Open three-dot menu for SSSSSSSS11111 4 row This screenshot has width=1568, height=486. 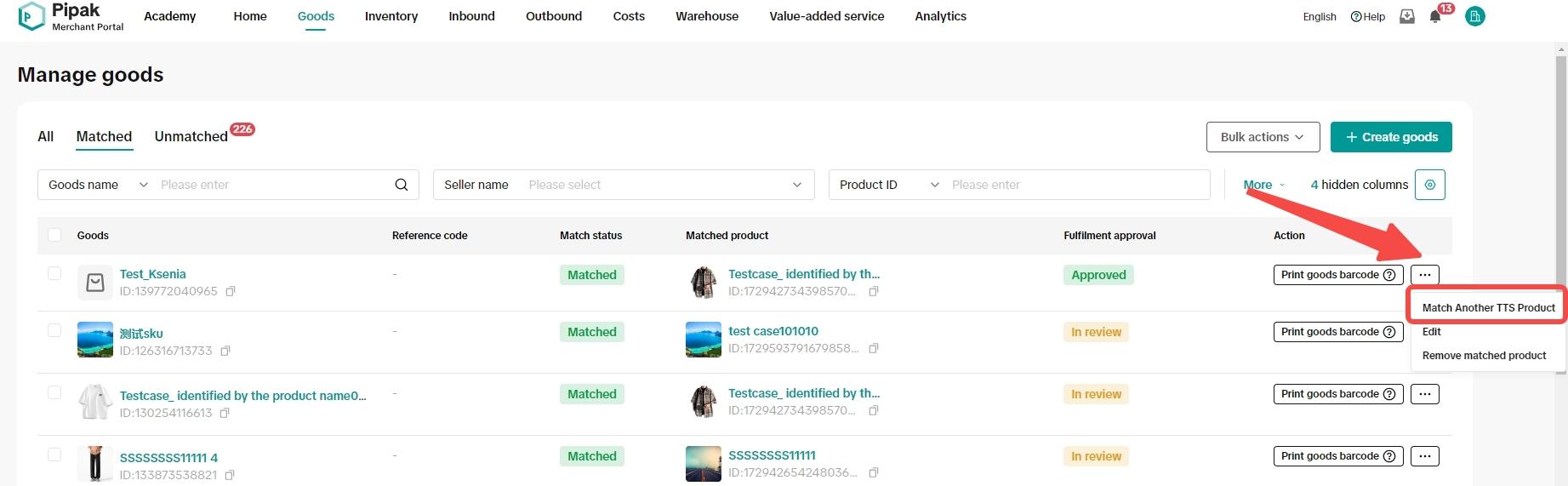click(1424, 456)
